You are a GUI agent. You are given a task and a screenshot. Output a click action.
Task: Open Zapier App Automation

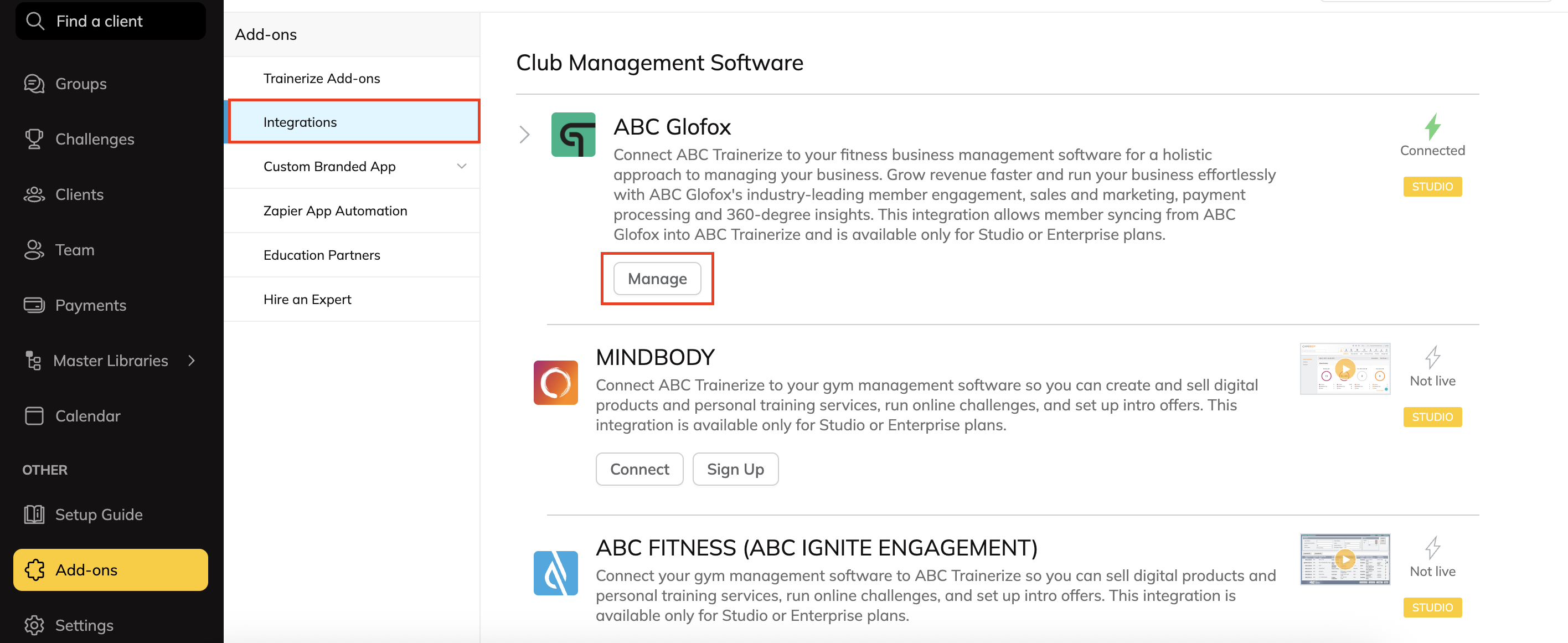tap(352, 210)
